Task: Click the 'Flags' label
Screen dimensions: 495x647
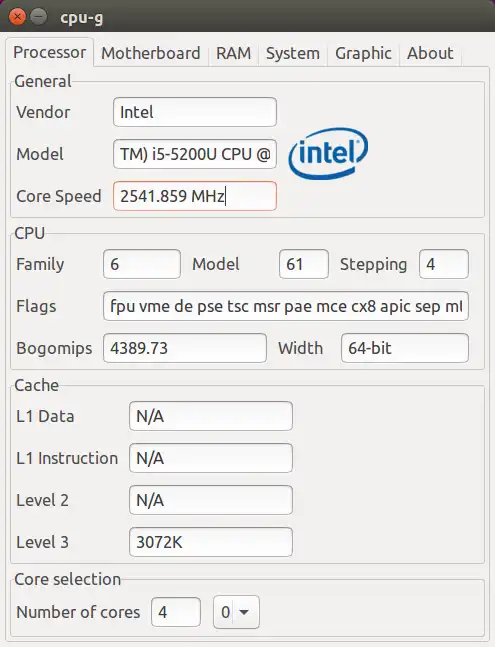Action: click(36, 307)
